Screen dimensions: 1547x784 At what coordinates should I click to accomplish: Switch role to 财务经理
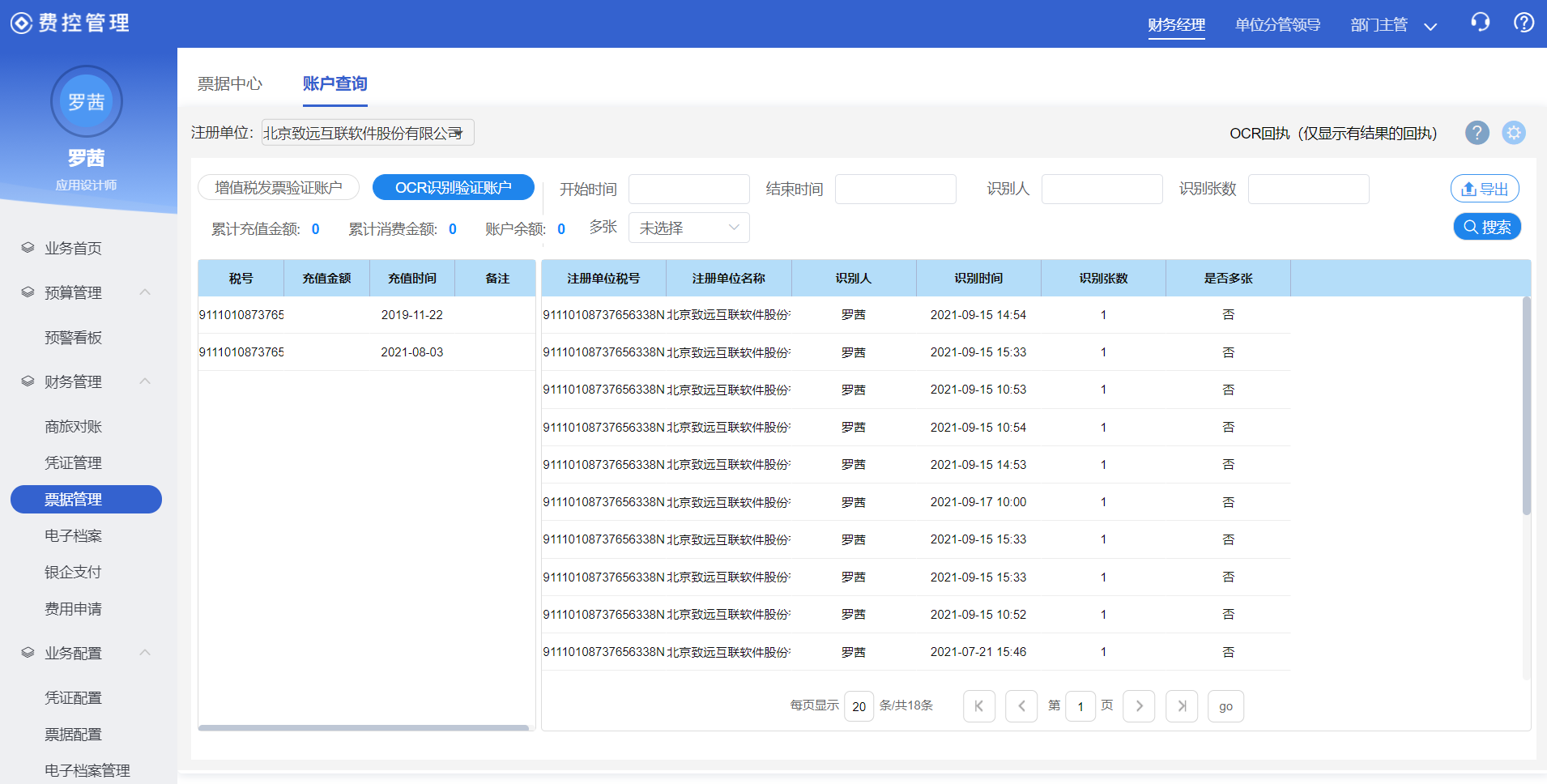tap(1176, 25)
